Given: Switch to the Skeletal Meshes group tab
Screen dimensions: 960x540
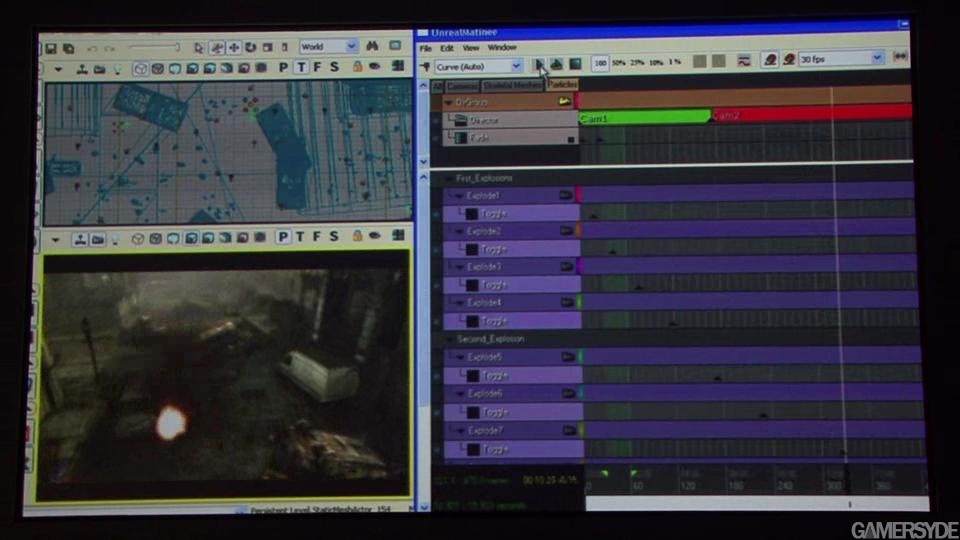Looking at the screenshot, I should click(512, 86).
